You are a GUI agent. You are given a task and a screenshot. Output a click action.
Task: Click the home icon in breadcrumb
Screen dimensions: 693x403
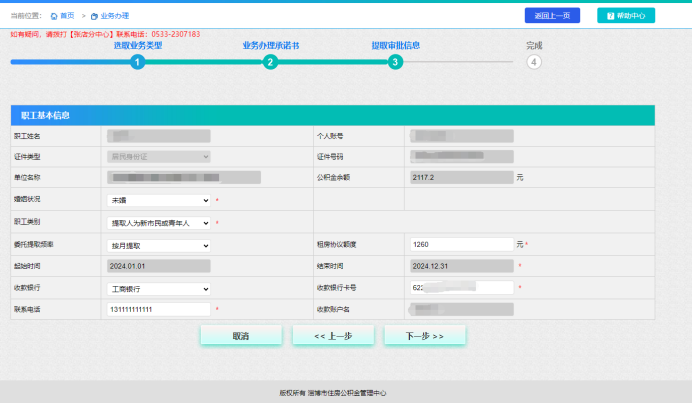tap(54, 16)
